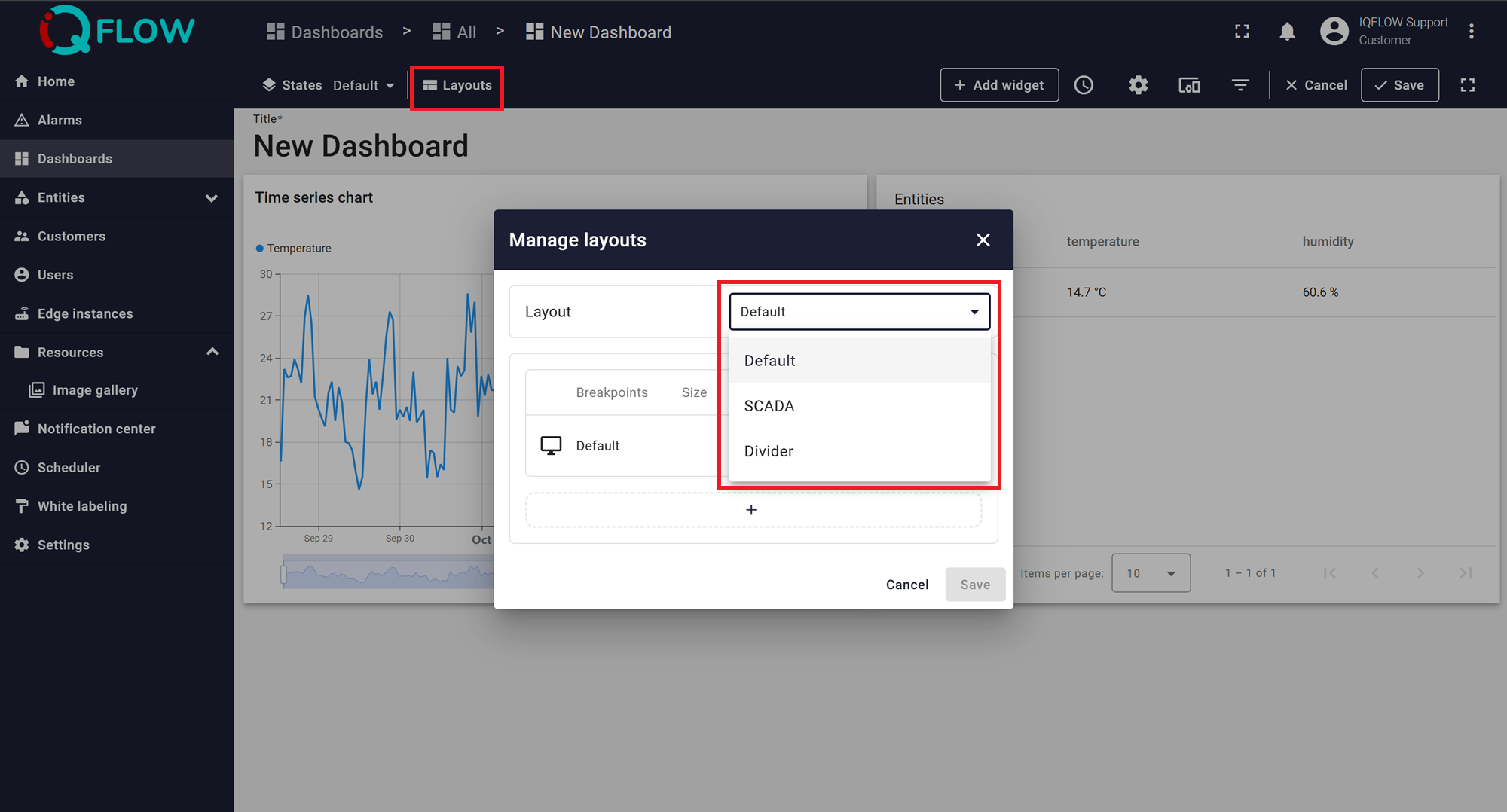Viewport: 1507px width, 812px height.
Task: Open the States Default dropdown
Action: (364, 86)
